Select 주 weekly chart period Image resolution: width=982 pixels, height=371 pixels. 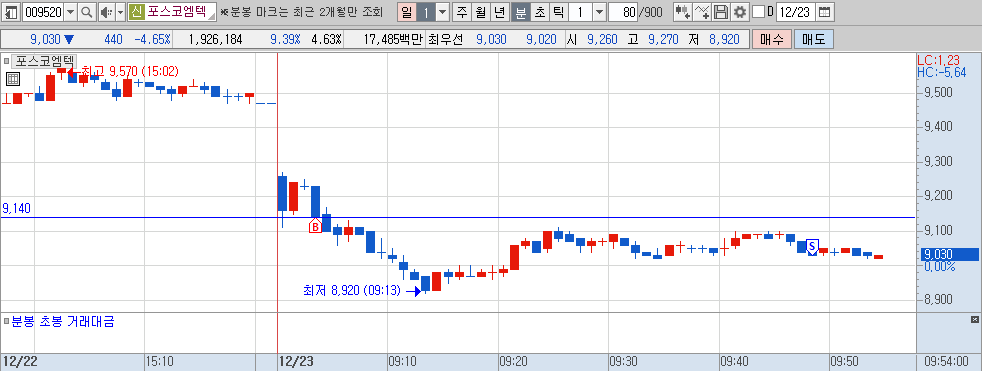(x=462, y=11)
